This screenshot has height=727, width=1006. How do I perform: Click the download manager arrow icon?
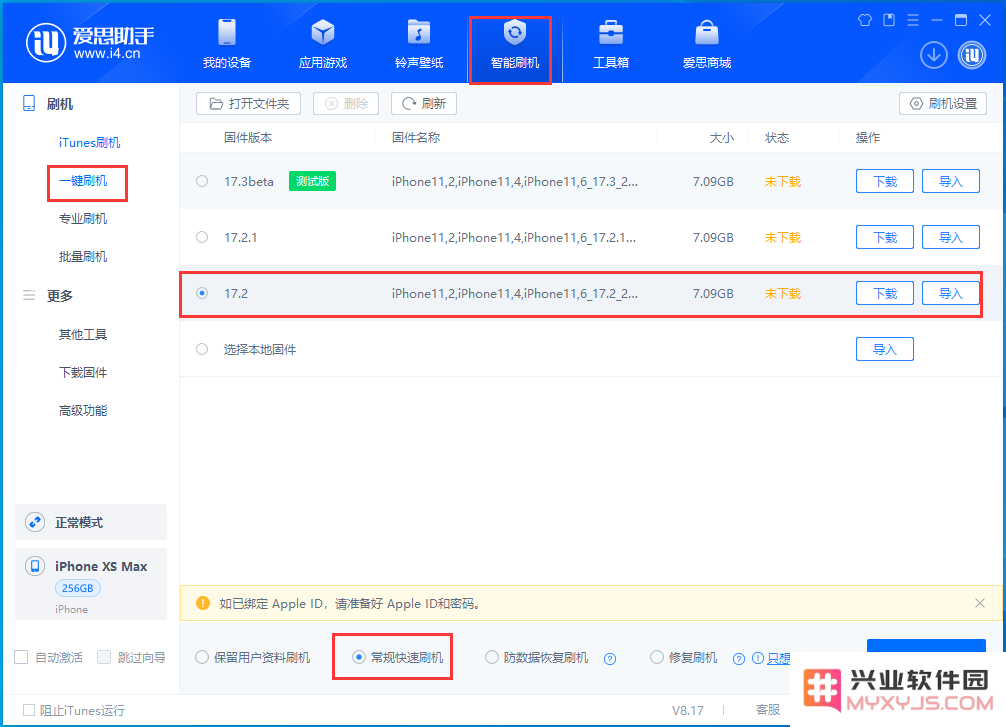tap(934, 55)
